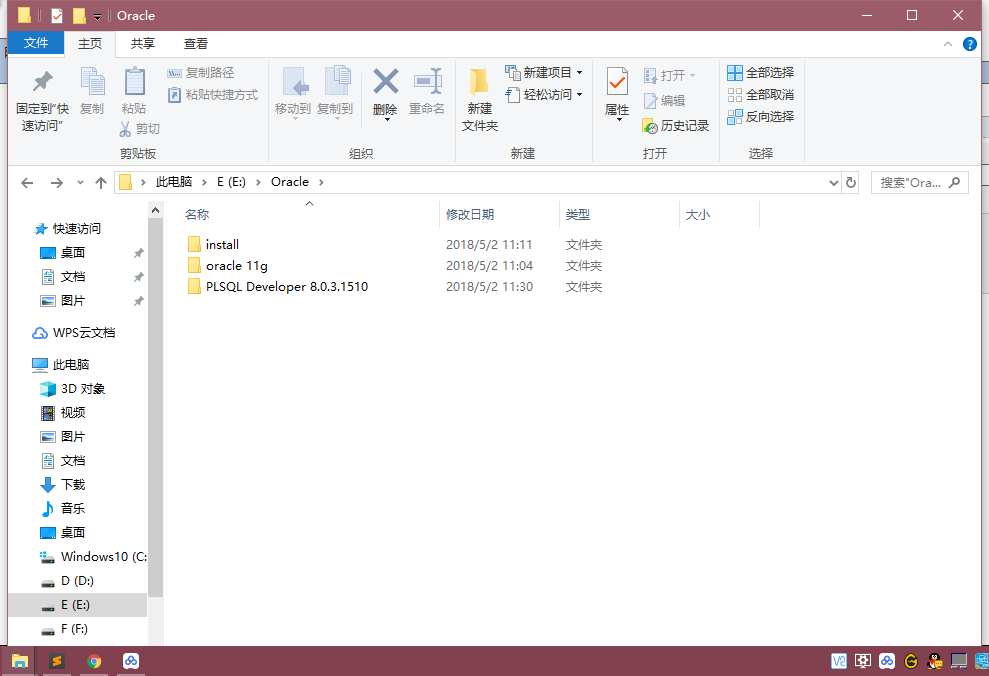Click 反向选择 in select group
The height and width of the screenshot is (676, 989).
(x=760, y=117)
